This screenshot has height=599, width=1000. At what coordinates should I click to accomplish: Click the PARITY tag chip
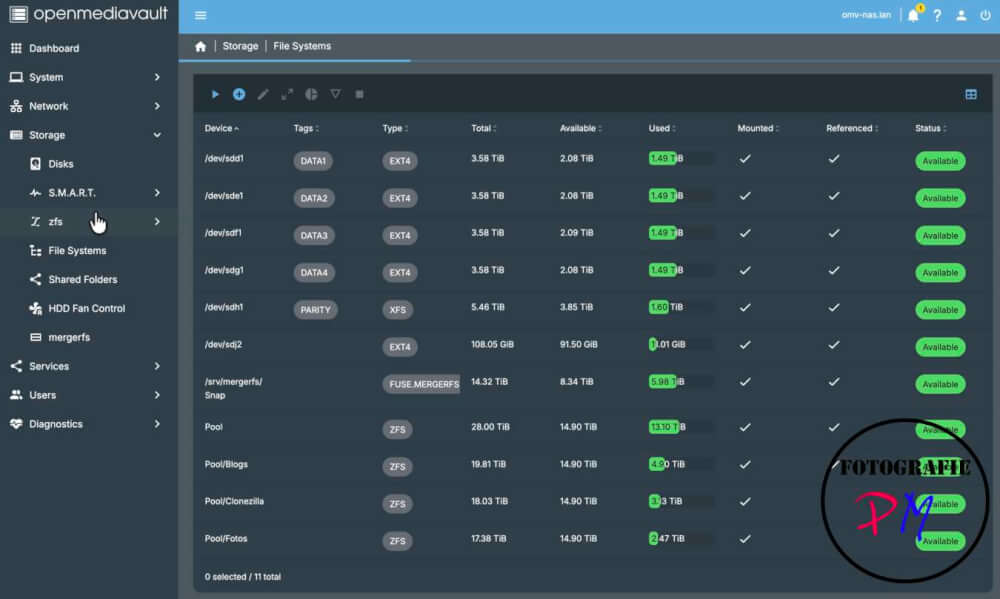pyautogui.click(x=315, y=310)
